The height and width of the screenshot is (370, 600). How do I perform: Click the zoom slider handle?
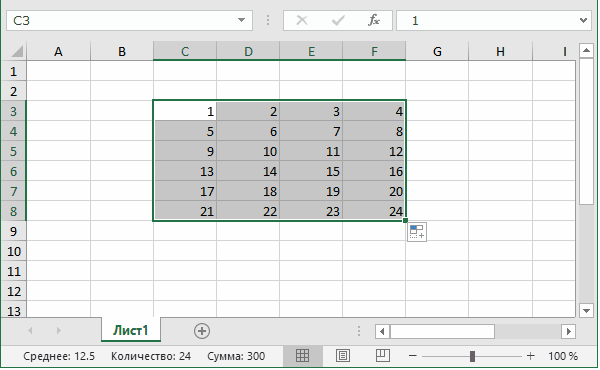tap(472, 356)
